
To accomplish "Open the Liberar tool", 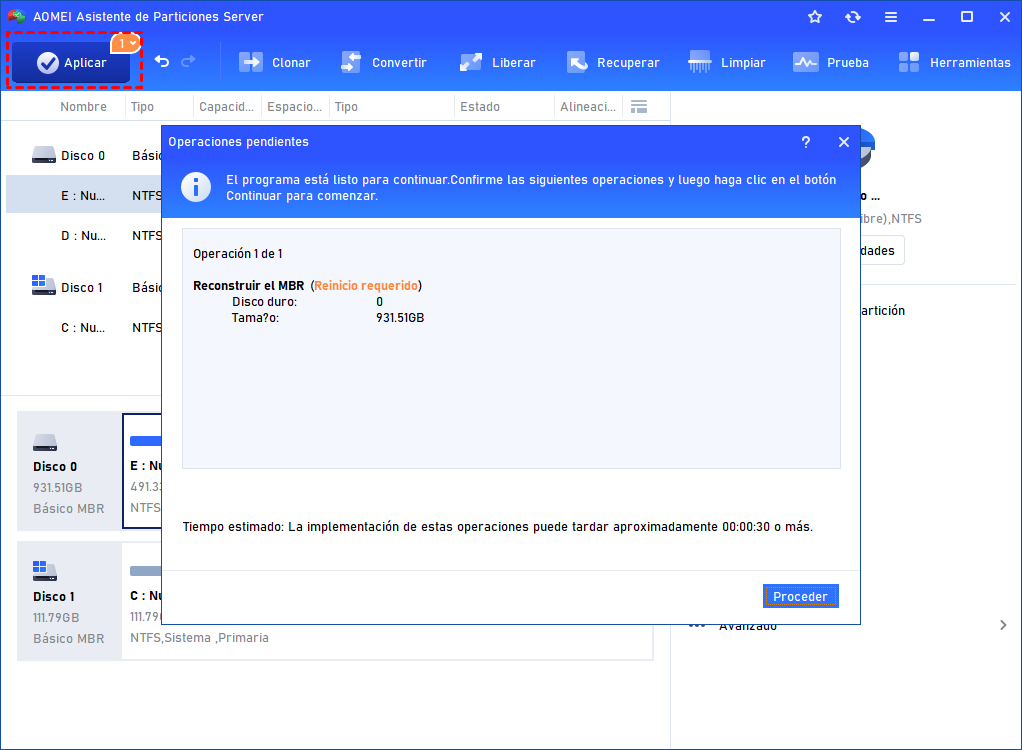I will [x=497, y=63].
